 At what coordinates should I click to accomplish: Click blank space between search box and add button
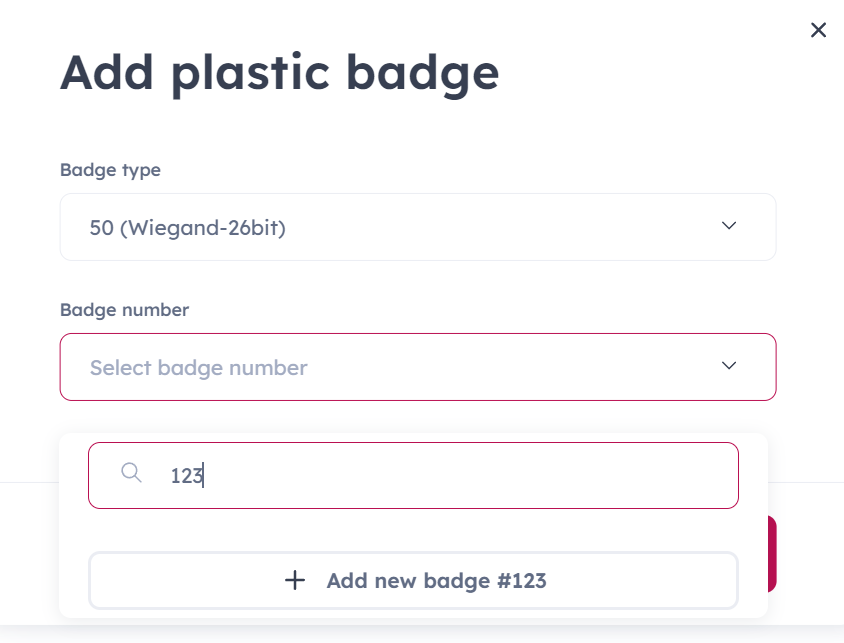(x=413, y=530)
